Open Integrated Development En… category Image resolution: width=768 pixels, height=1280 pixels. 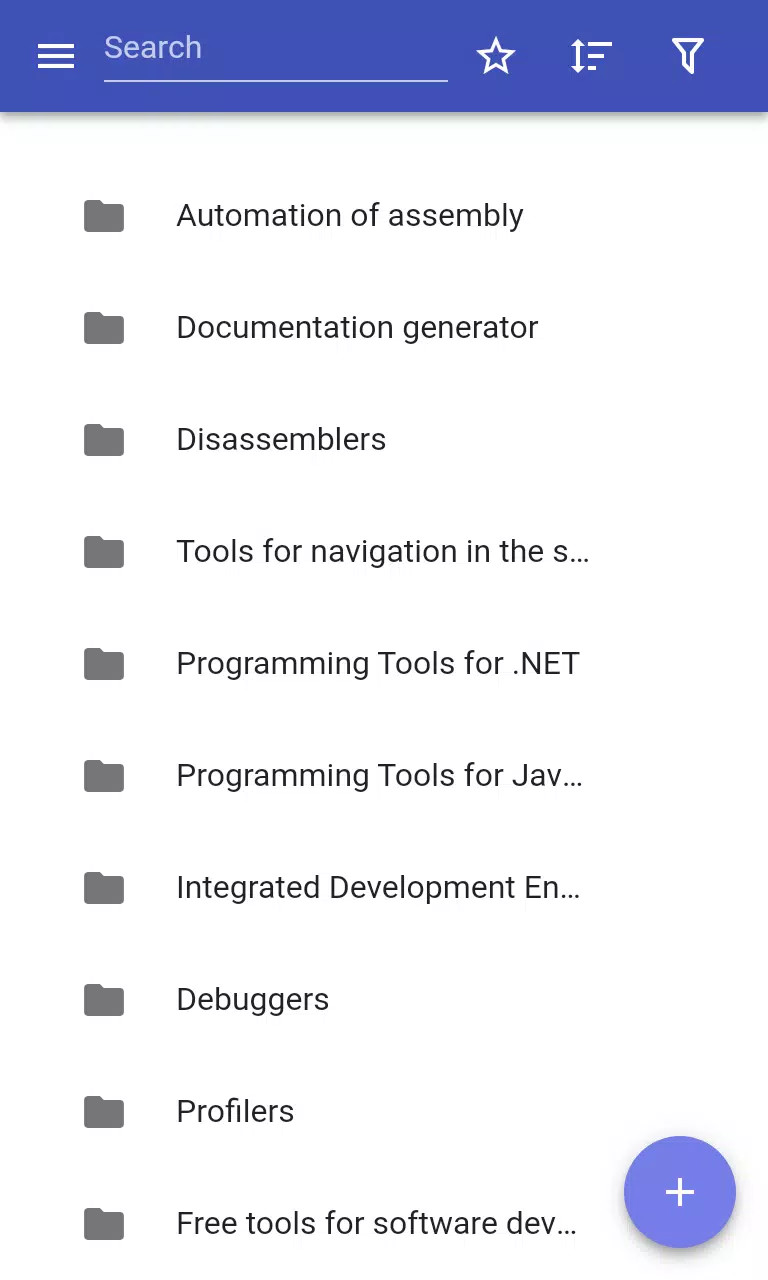coord(384,888)
